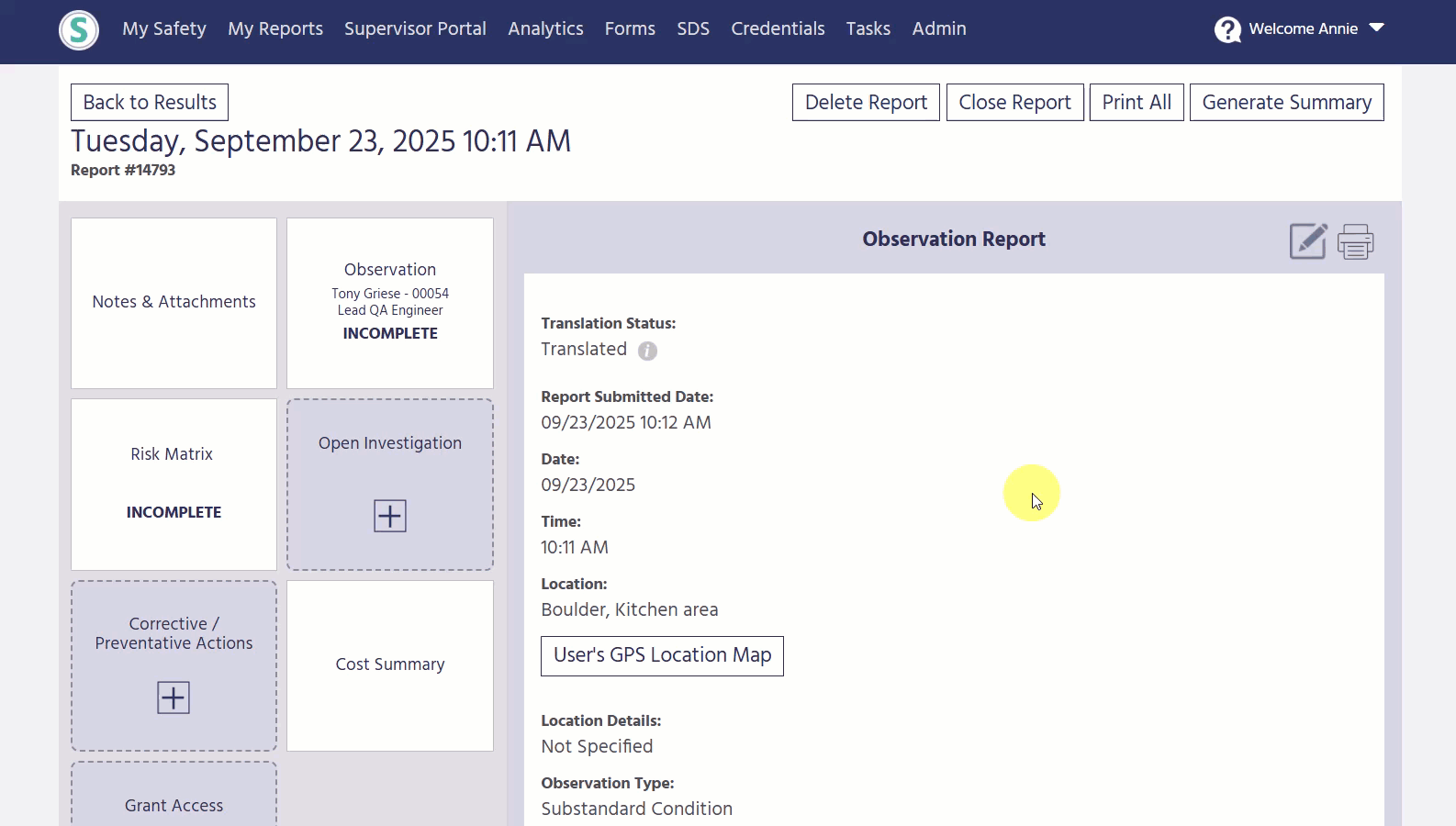
Task: Open the Notes & Attachments tile
Action: pos(174,302)
